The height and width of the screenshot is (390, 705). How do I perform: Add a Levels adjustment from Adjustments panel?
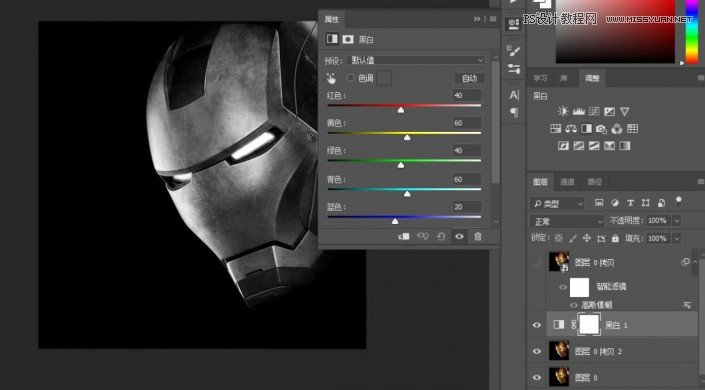pos(579,111)
